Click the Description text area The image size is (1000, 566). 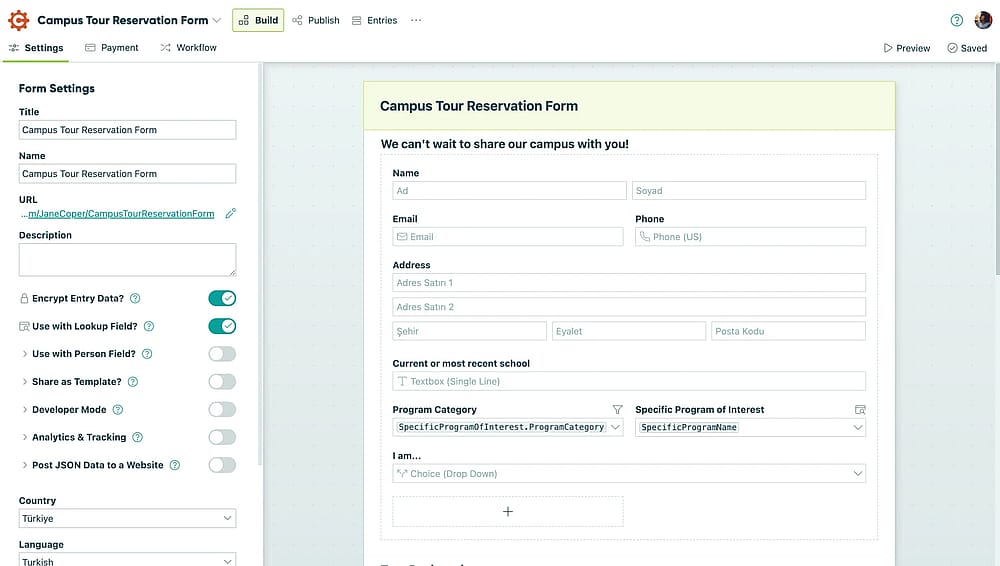tap(128, 260)
